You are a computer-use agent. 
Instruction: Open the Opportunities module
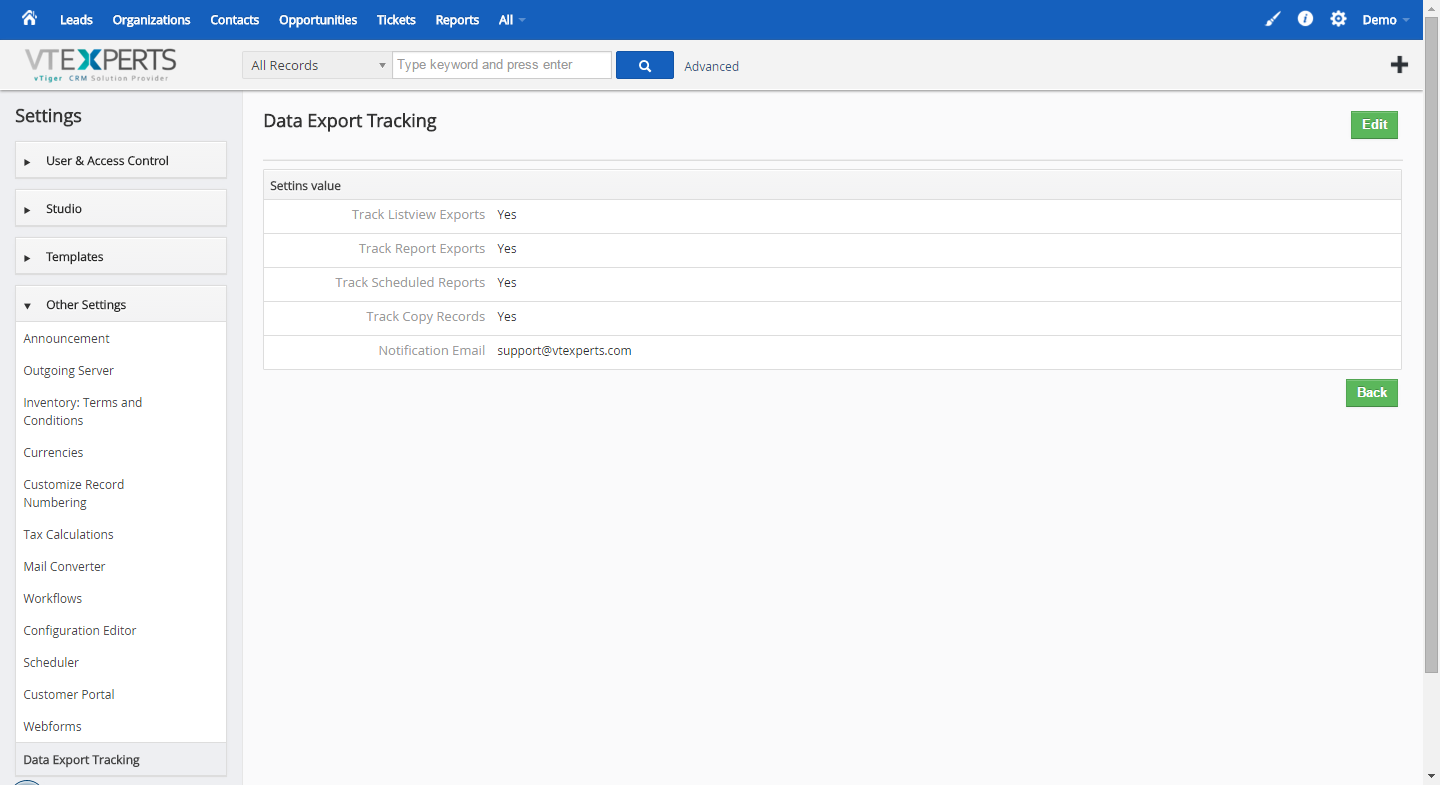318,20
